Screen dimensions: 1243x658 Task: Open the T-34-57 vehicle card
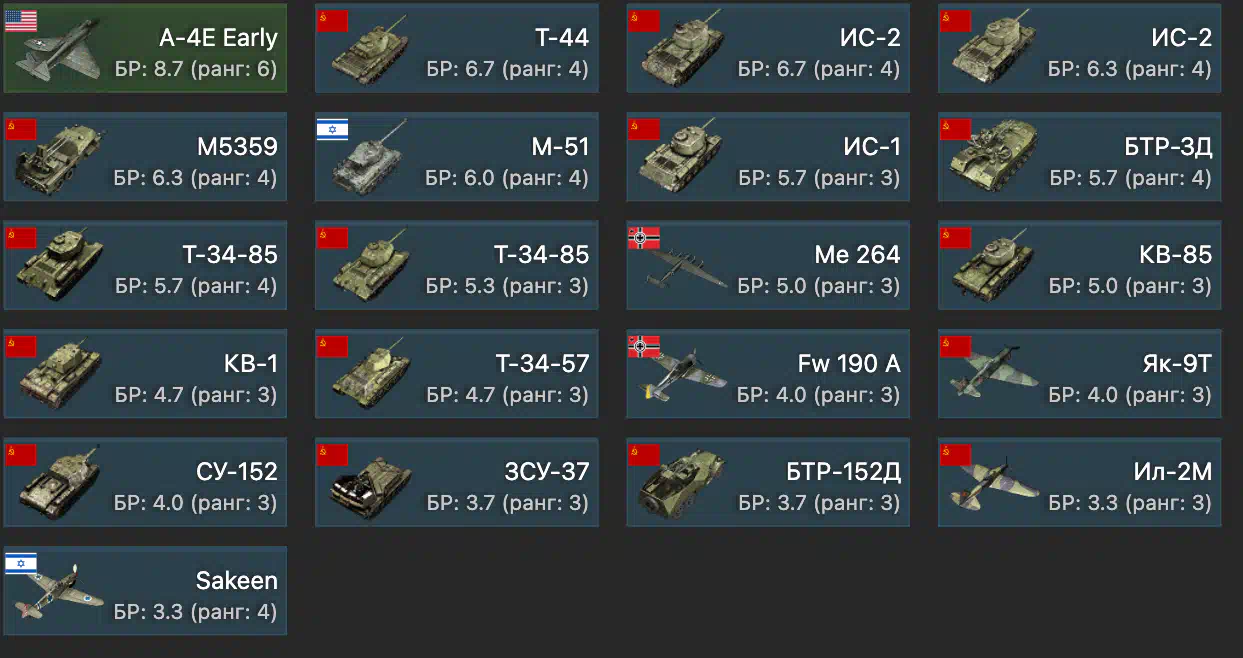click(x=457, y=373)
